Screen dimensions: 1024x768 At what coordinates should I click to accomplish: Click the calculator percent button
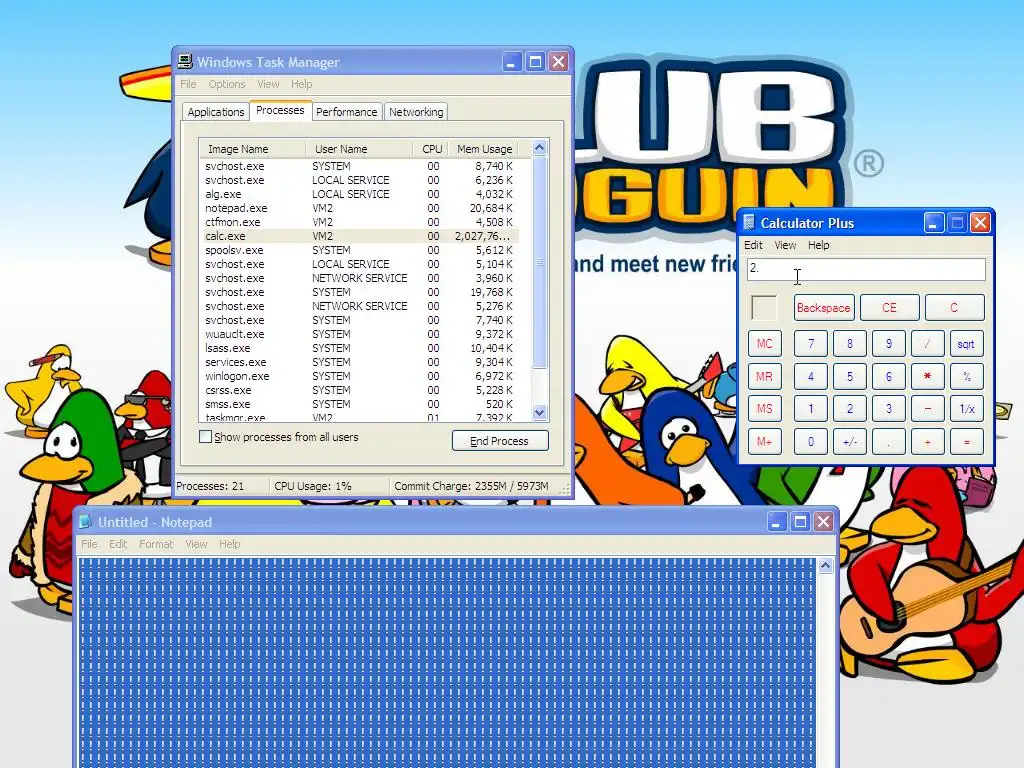[967, 377]
